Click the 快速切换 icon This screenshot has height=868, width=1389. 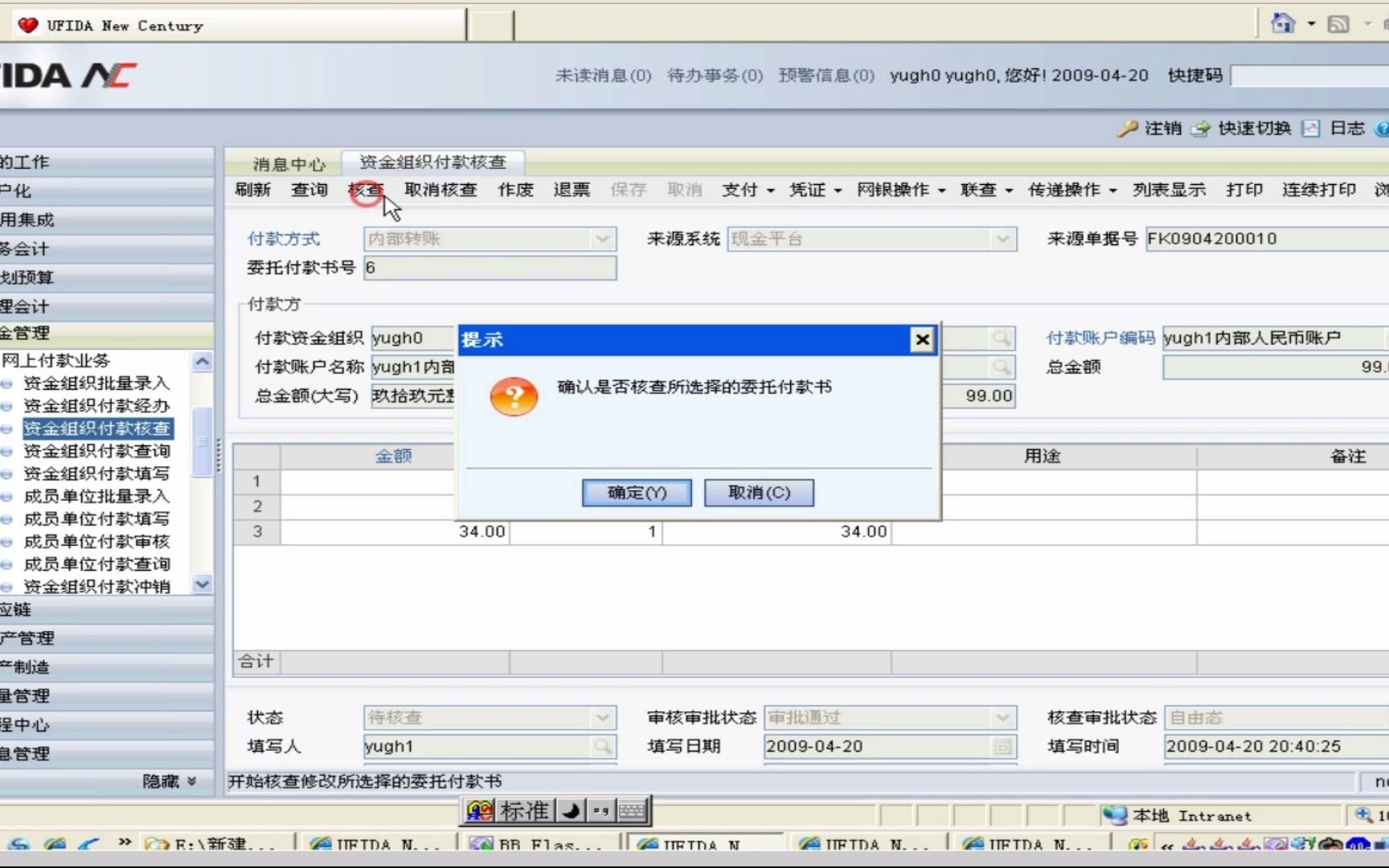[1201, 129]
